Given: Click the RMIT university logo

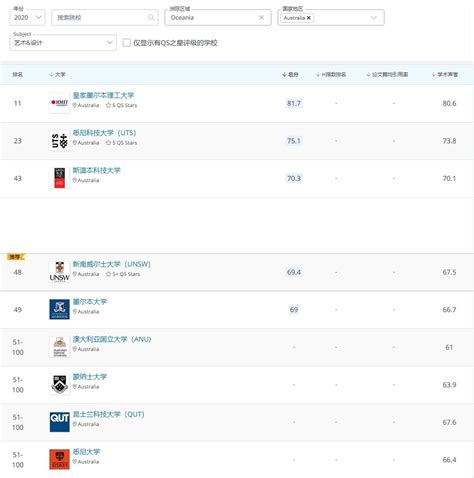Looking at the screenshot, I should point(59,103).
